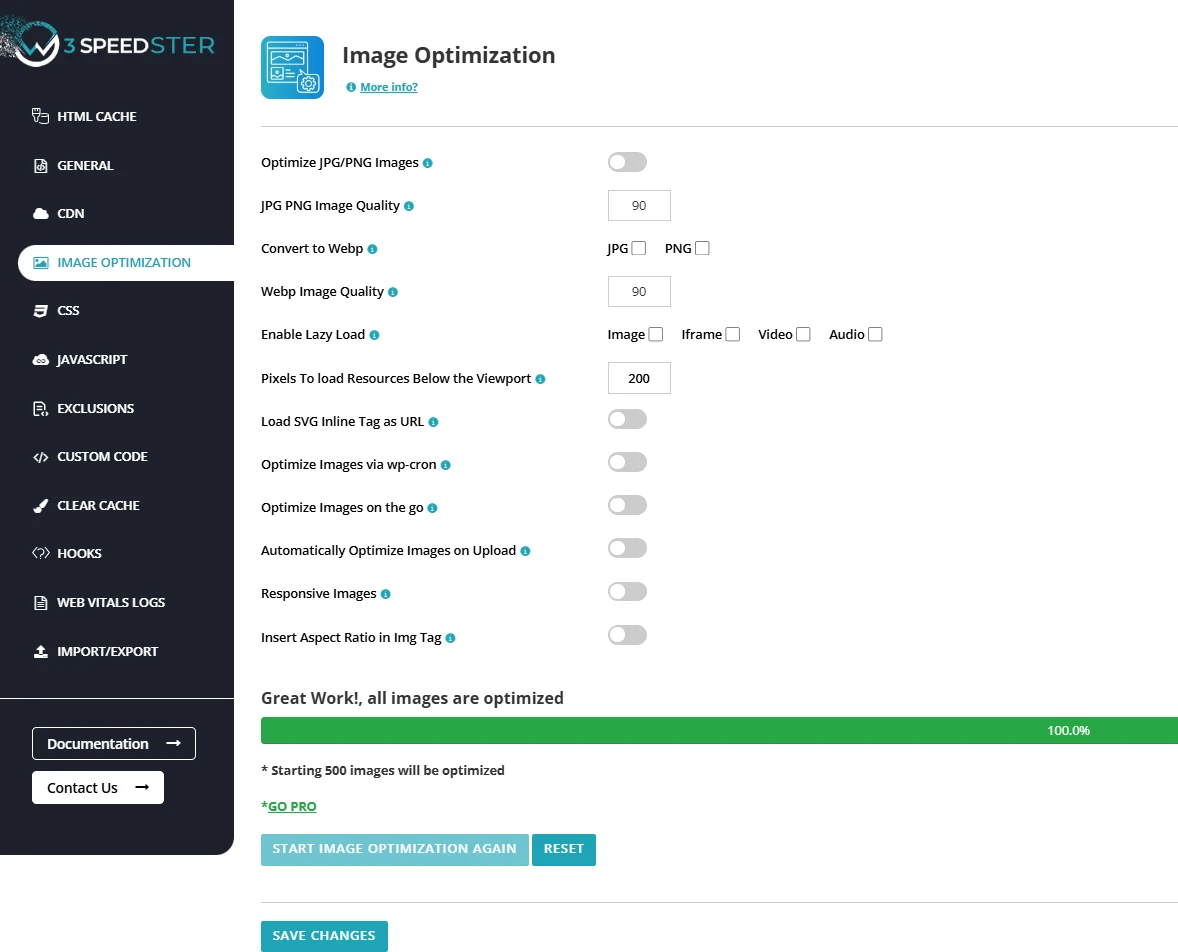1178x952 pixels.
Task: Click the Import/Export upload icon
Action: click(40, 652)
